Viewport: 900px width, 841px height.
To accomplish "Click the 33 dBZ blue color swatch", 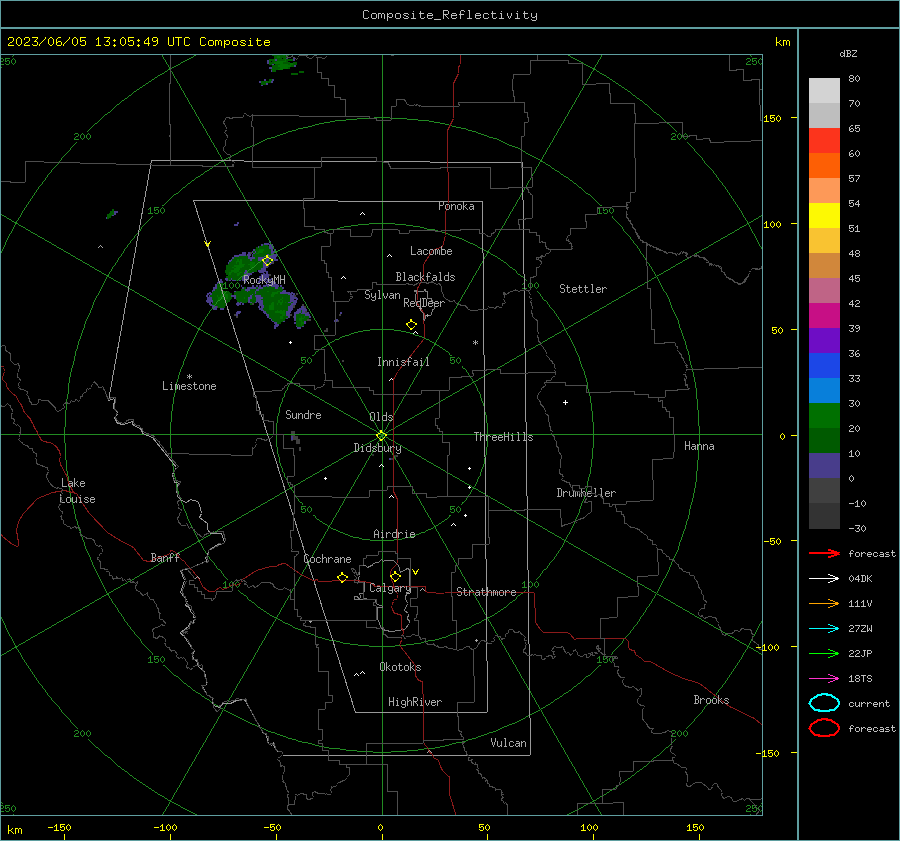I will coord(824,391).
